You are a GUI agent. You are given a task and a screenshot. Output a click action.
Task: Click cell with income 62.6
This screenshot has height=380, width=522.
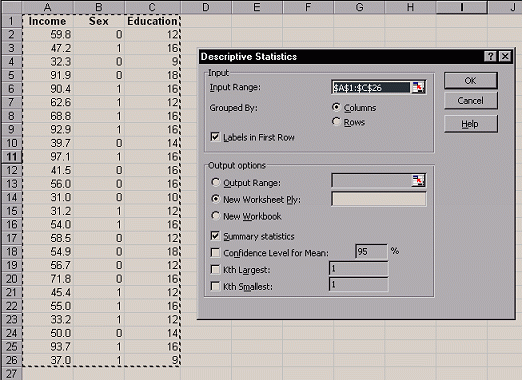point(48,102)
